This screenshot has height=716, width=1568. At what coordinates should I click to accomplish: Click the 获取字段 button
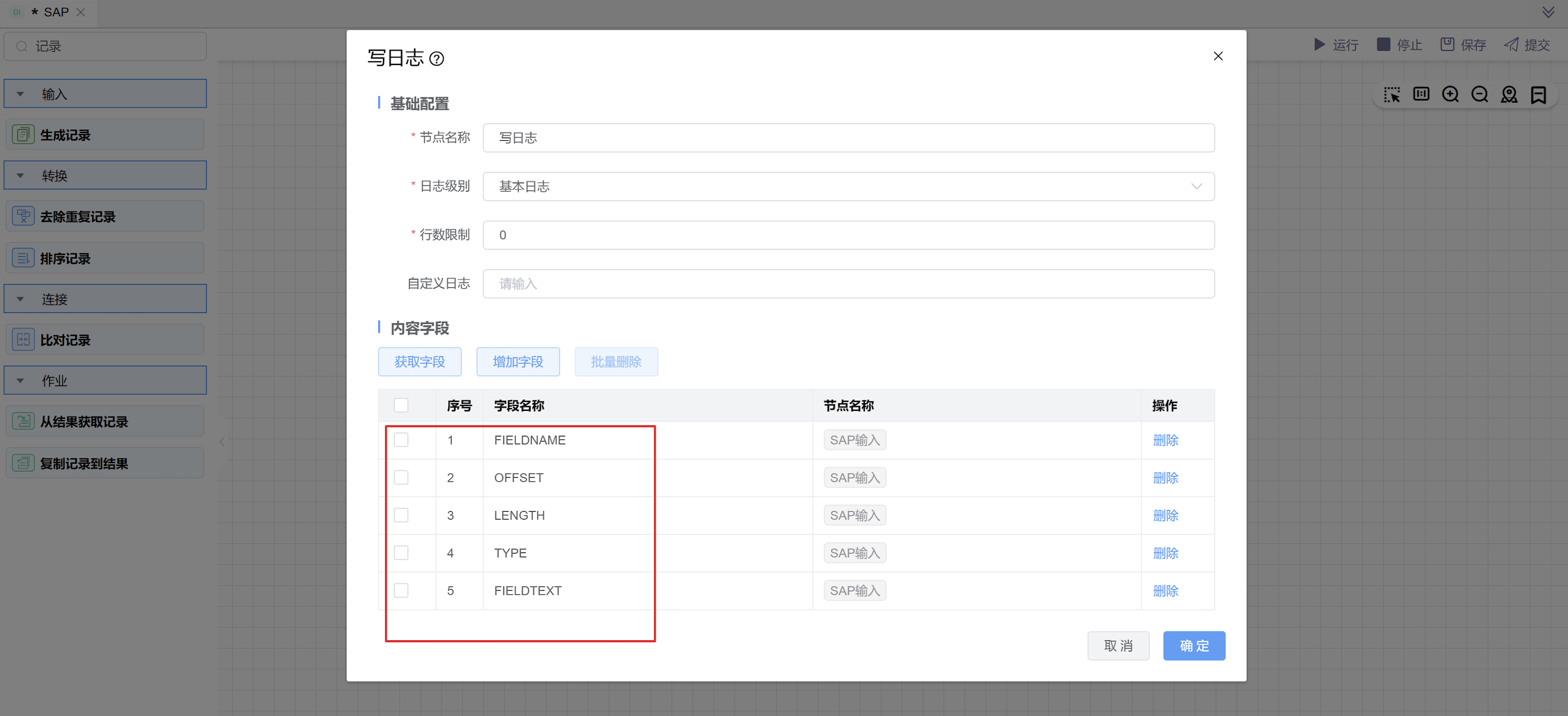(x=419, y=362)
